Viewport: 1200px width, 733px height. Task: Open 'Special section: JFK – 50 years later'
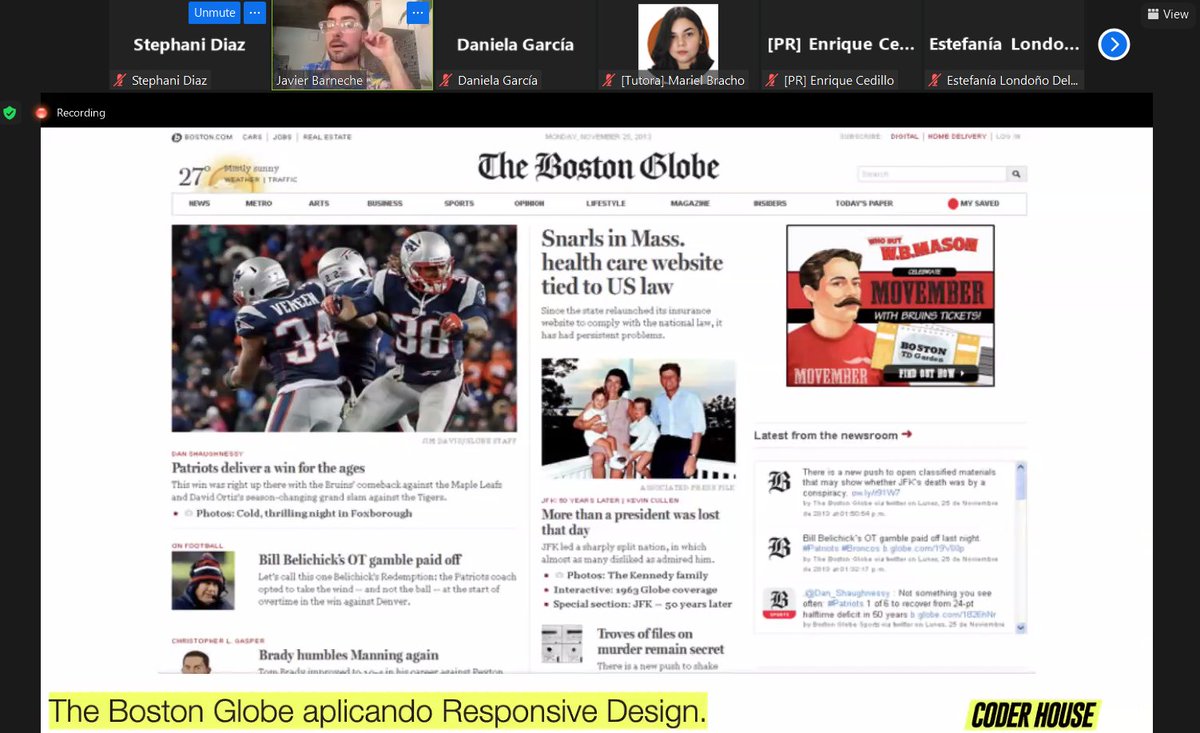point(643,604)
